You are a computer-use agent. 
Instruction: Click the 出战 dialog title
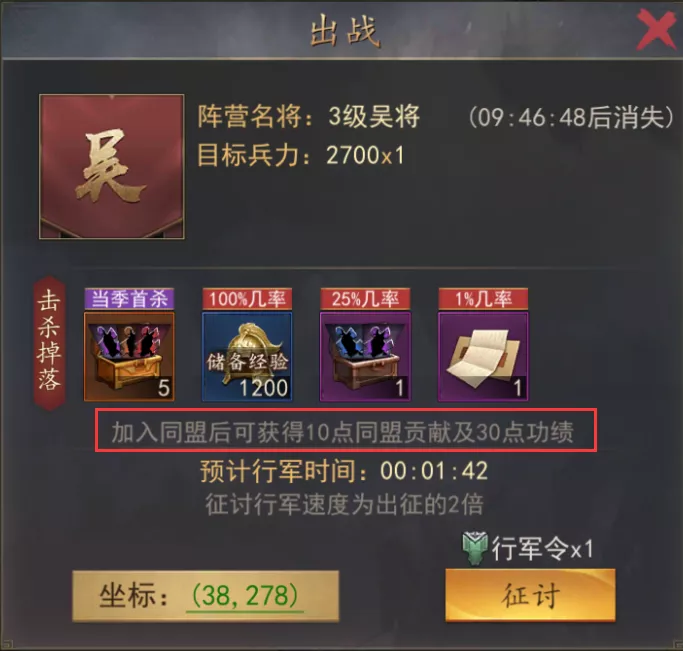(344, 30)
